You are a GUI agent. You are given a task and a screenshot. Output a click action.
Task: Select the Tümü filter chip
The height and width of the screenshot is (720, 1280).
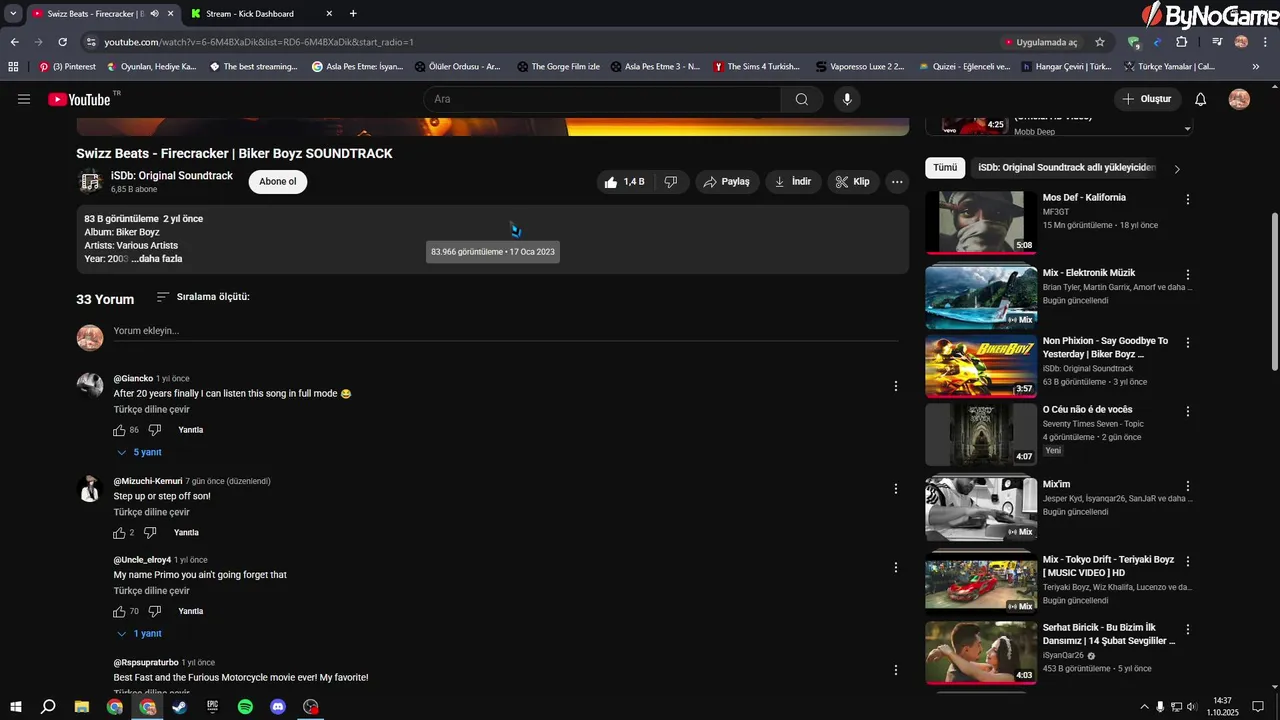[945, 168]
